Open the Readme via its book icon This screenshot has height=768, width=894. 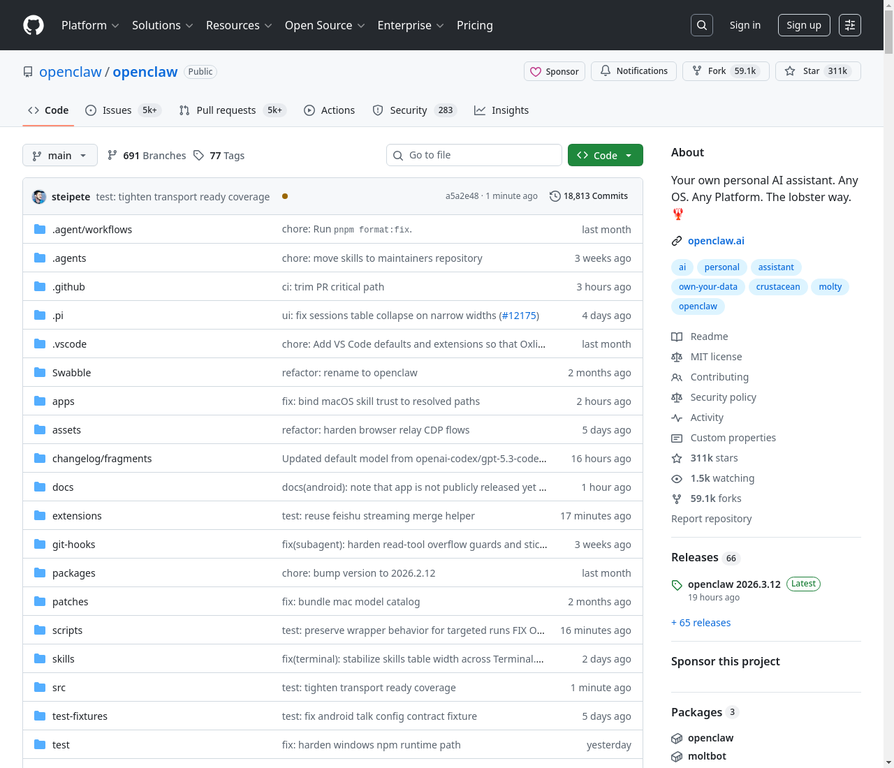click(677, 336)
